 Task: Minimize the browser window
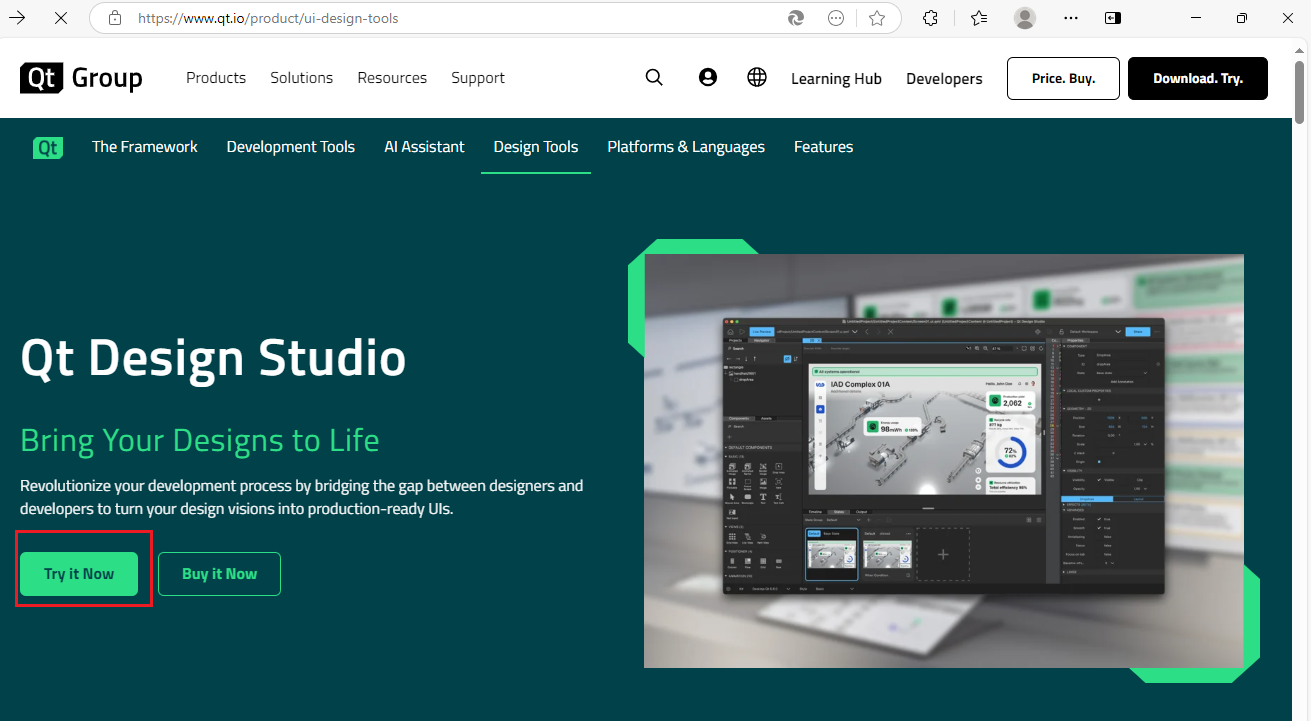tap(1196, 18)
